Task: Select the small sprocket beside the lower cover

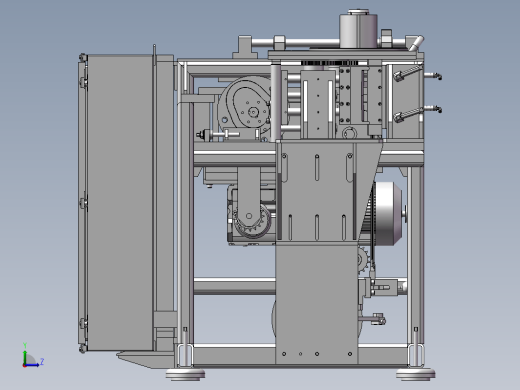Action: point(363,260)
